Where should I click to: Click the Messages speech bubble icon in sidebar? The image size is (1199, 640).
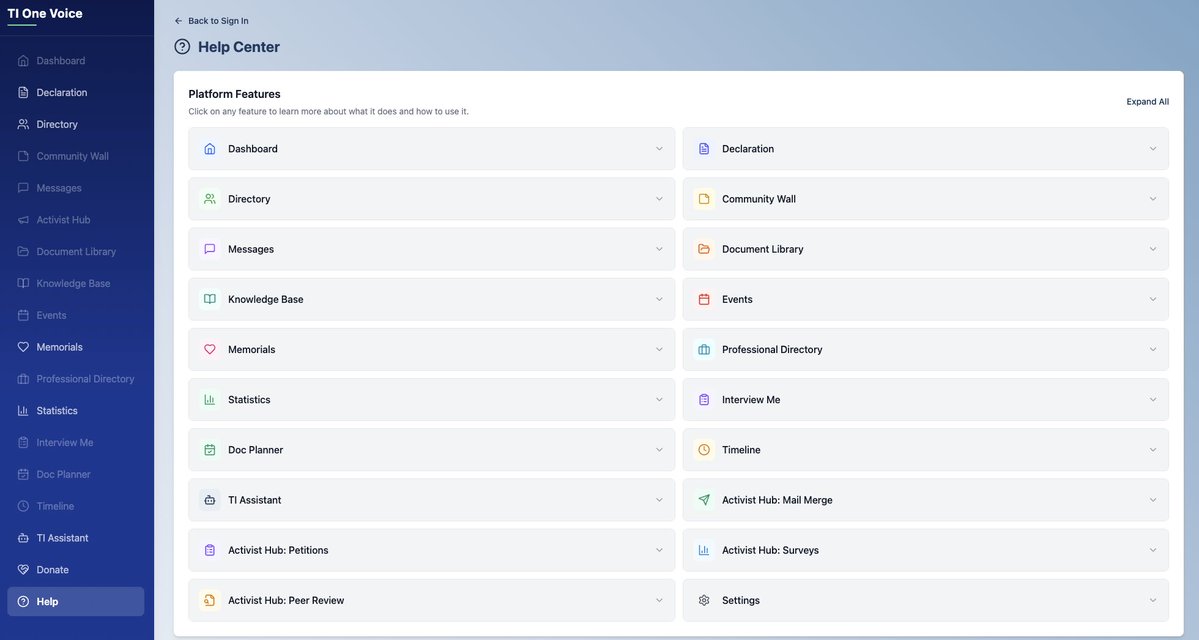point(23,188)
